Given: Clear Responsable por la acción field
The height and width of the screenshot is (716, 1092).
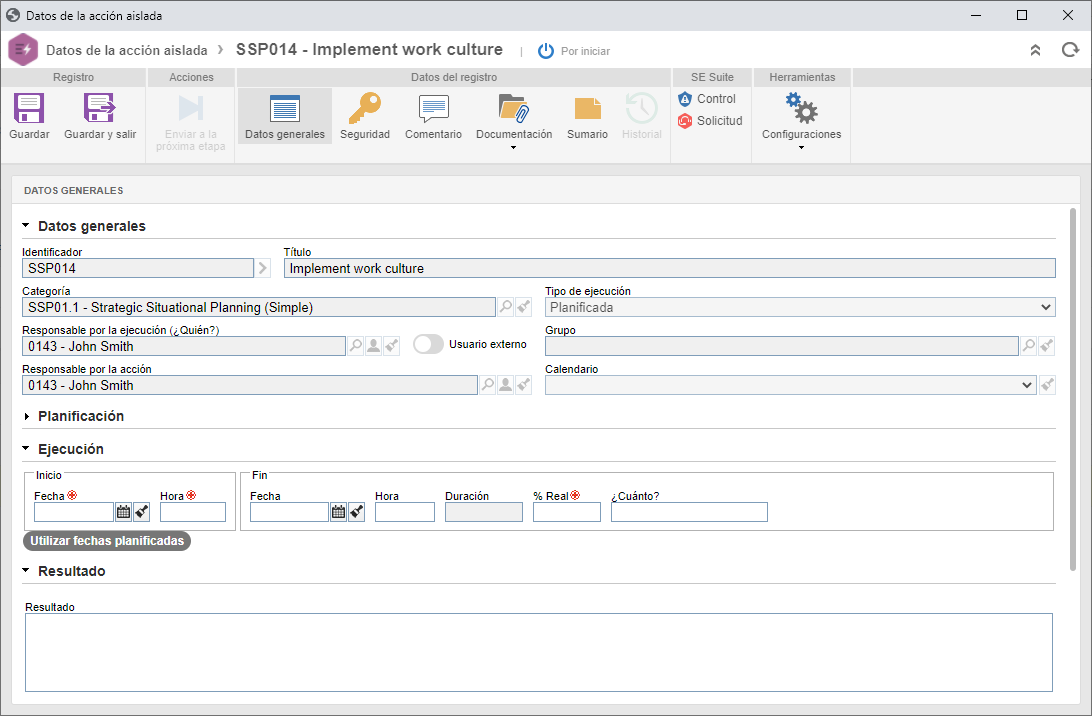Looking at the screenshot, I should [523, 384].
